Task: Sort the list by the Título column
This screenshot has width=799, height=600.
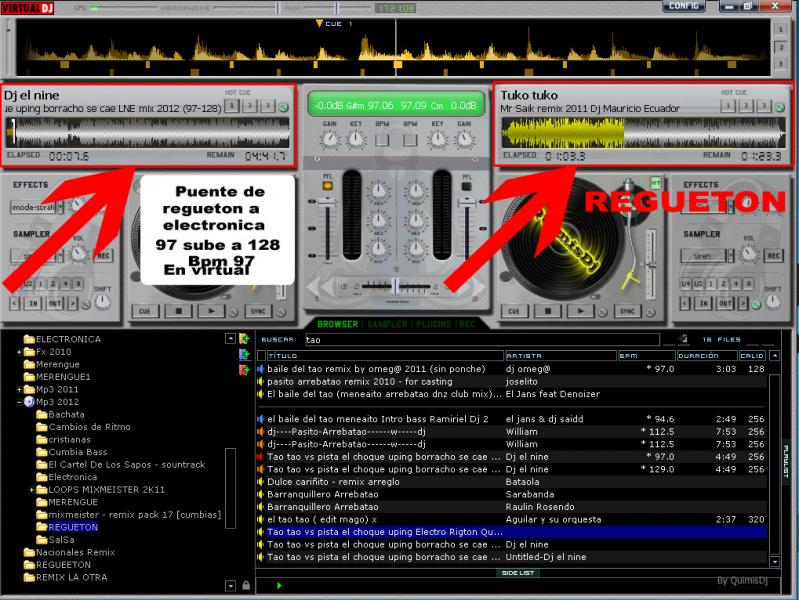Action: pyautogui.click(x=385, y=355)
